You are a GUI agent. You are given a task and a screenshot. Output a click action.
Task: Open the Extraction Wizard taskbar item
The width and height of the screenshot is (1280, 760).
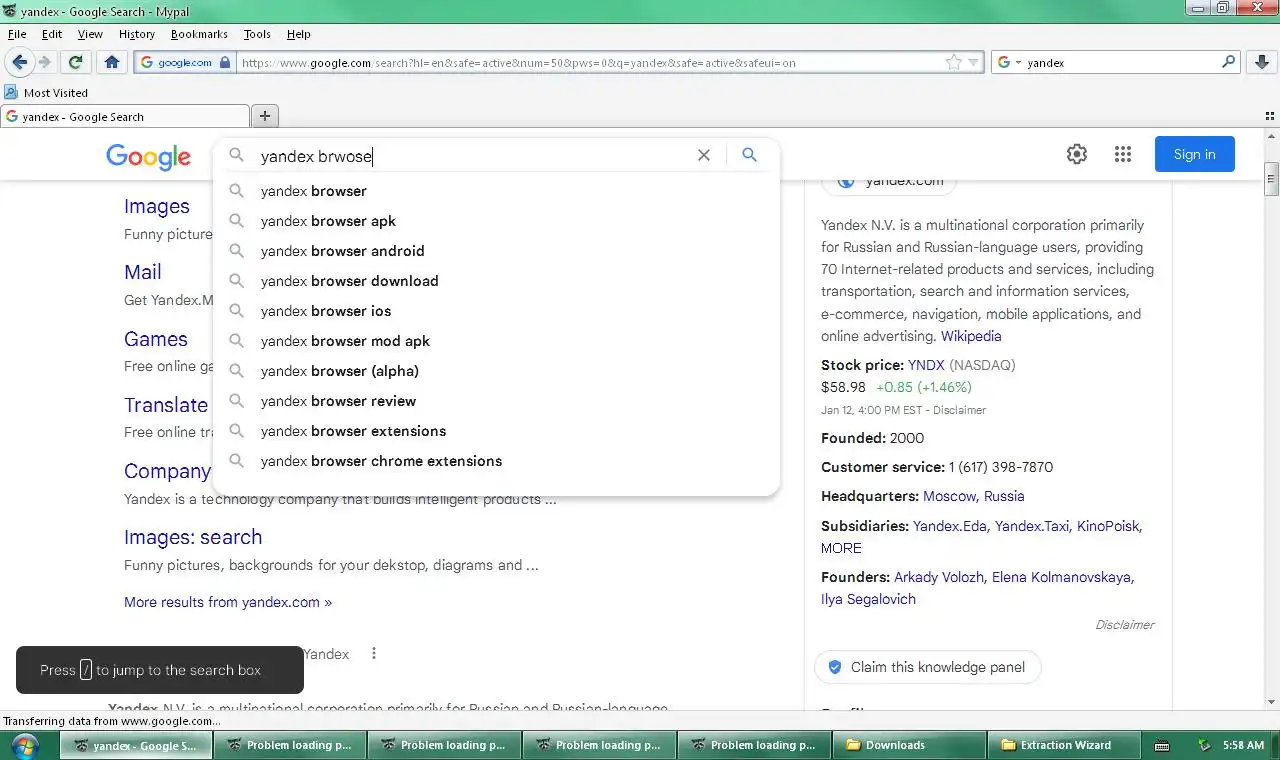(1064, 745)
